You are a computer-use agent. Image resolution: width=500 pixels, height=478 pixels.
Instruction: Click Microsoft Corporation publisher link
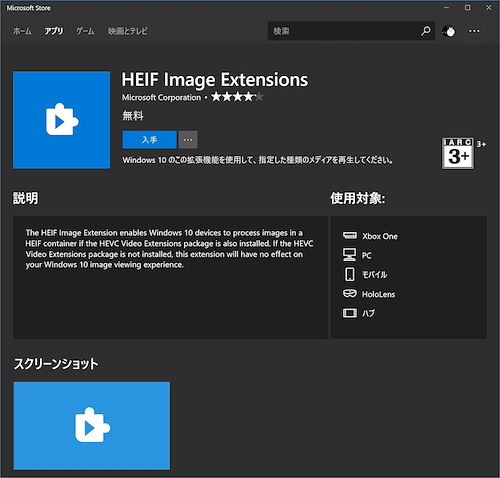pos(161,97)
